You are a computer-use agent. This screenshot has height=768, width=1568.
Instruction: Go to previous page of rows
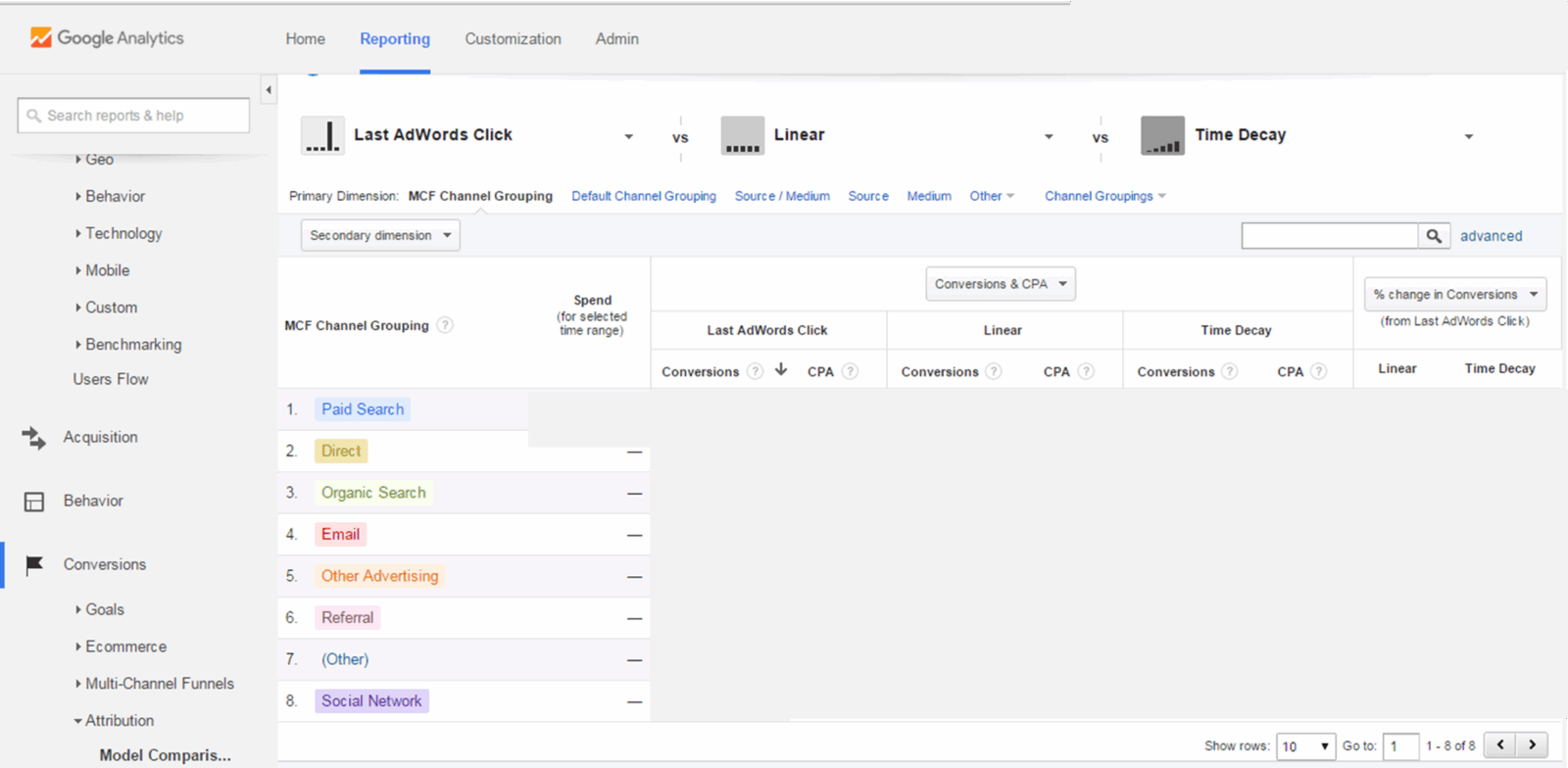pos(1500,745)
